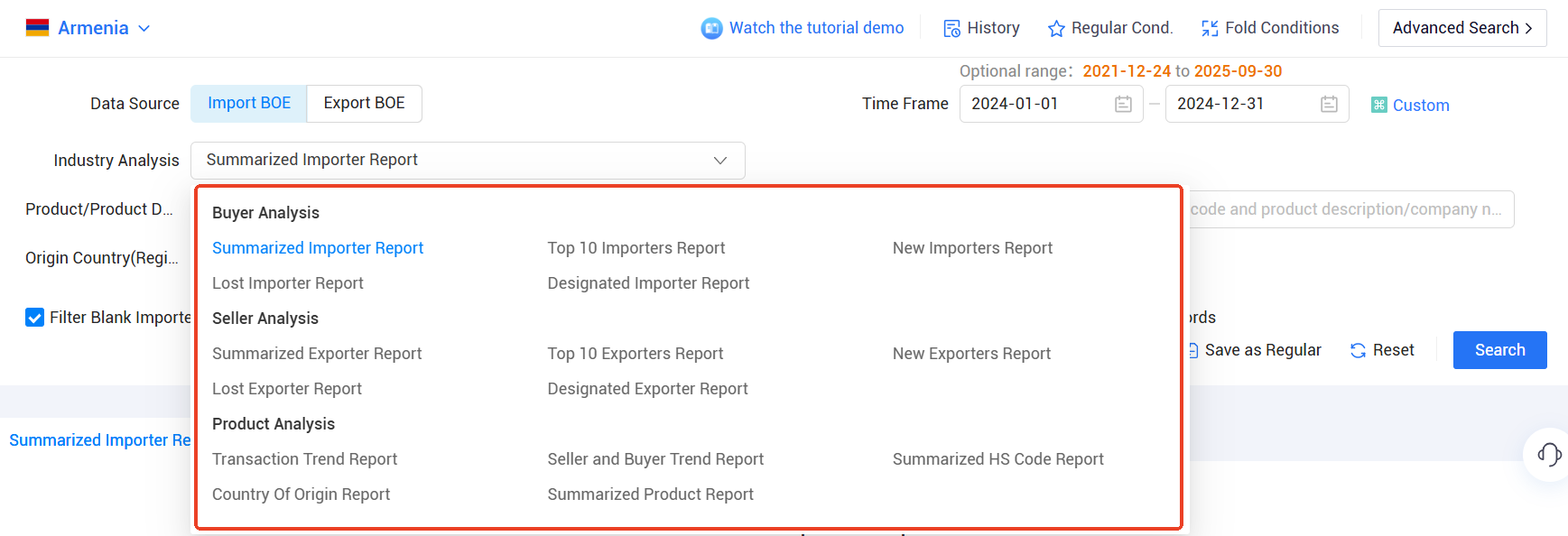This screenshot has height=536, width=1568.
Task: Choose Country Of Origin Report
Action: 301,494
